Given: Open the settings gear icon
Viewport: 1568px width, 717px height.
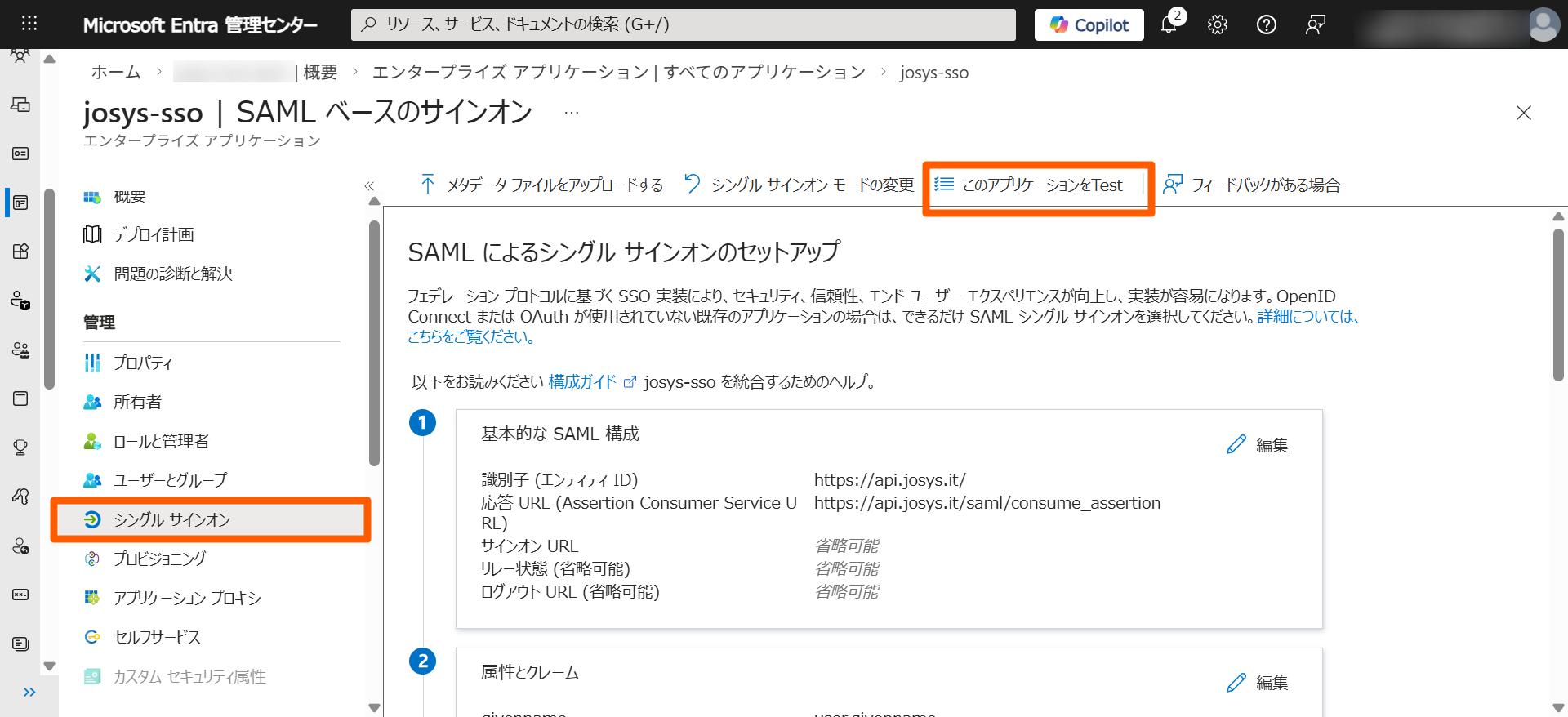Looking at the screenshot, I should [x=1218, y=24].
